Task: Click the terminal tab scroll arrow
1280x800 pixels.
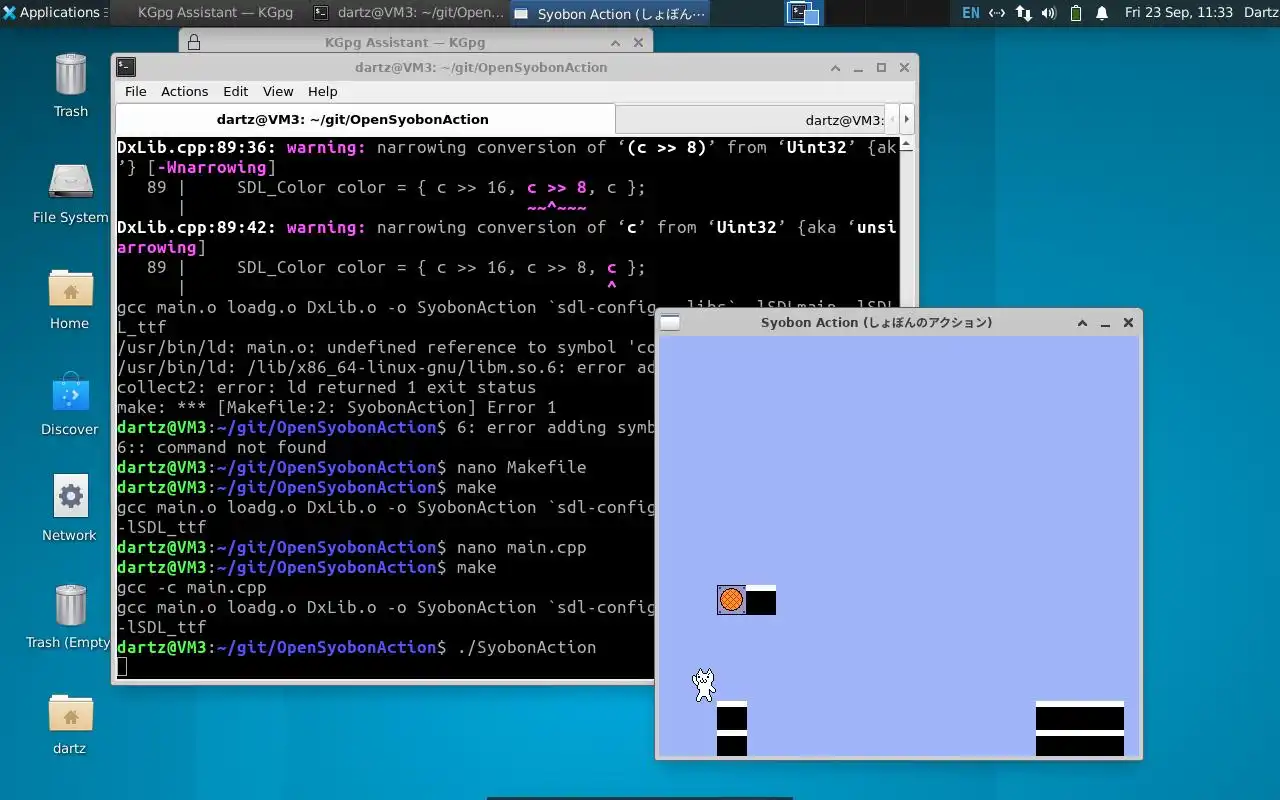Action: tap(906, 119)
